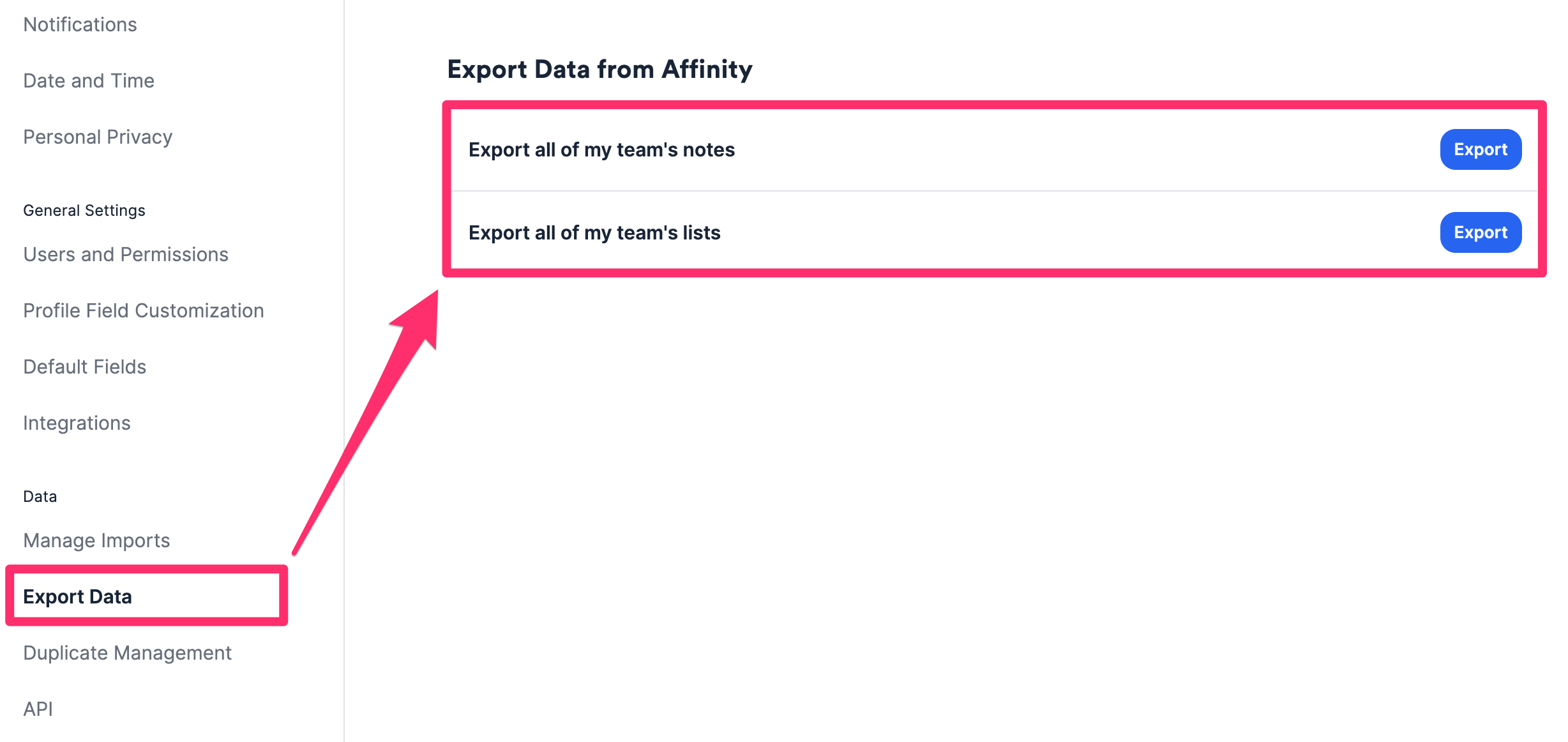Open Duplicate Management settings
Image resolution: width=1568 pixels, height=742 pixels.
[127, 653]
